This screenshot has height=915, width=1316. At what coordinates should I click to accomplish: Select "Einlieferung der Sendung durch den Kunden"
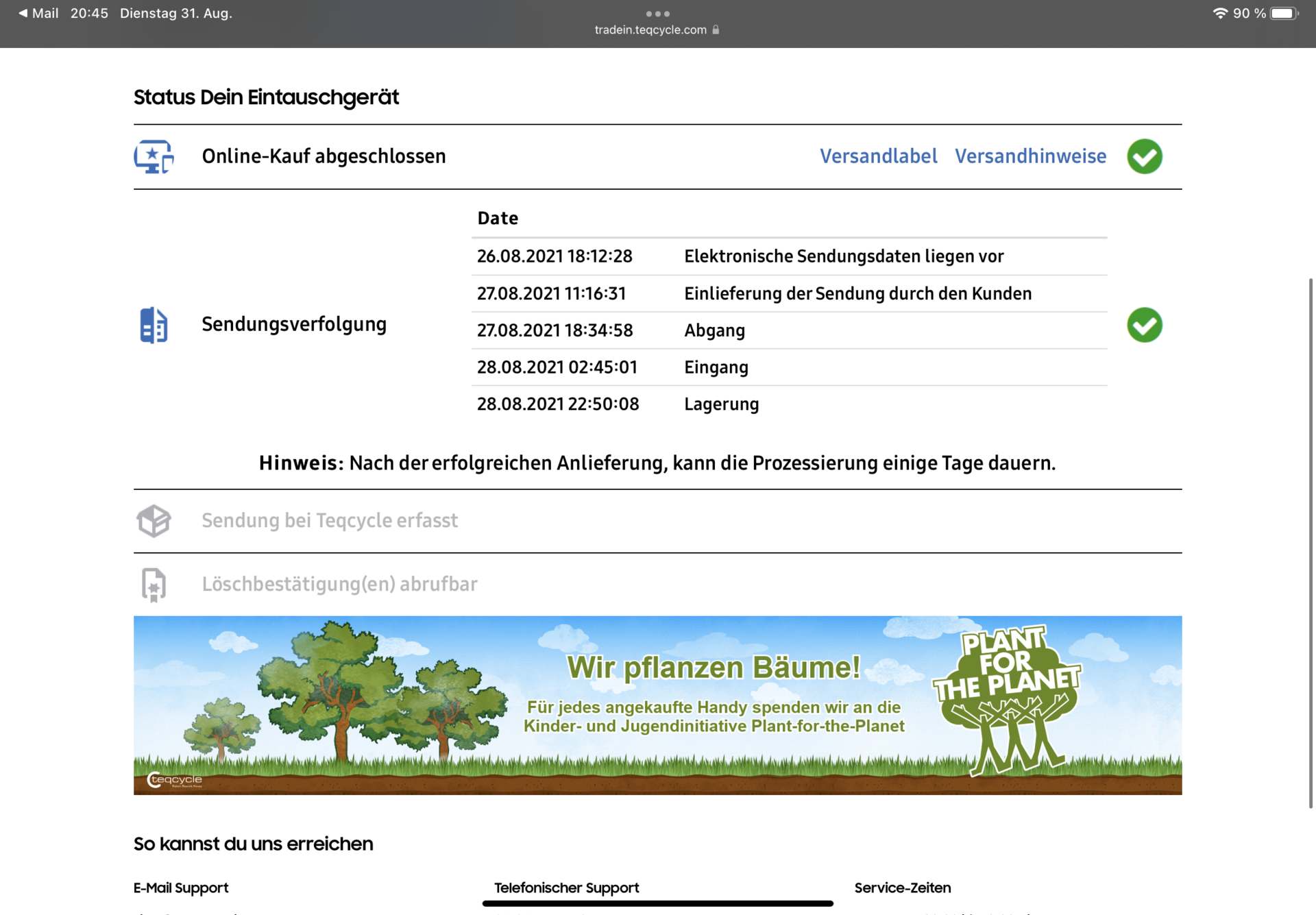click(858, 293)
